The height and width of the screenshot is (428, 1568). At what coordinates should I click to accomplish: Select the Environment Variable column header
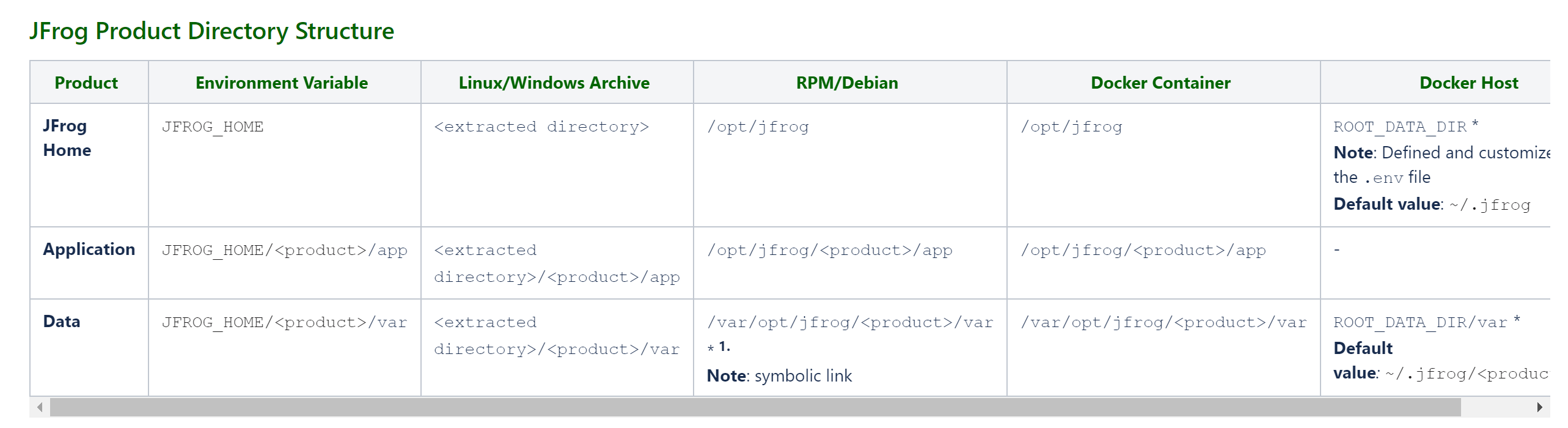tap(282, 83)
